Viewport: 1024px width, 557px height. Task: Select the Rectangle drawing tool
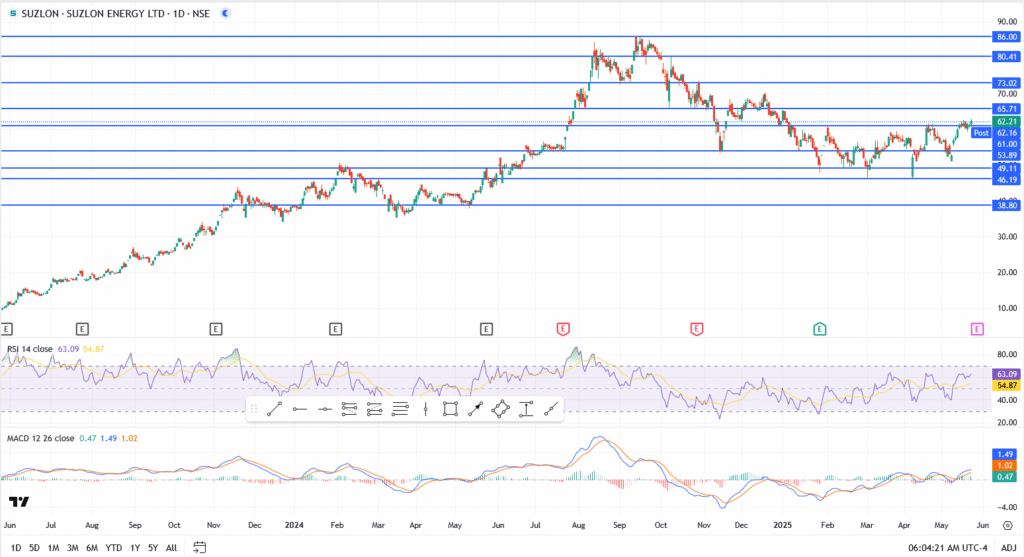[x=450, y=408]
